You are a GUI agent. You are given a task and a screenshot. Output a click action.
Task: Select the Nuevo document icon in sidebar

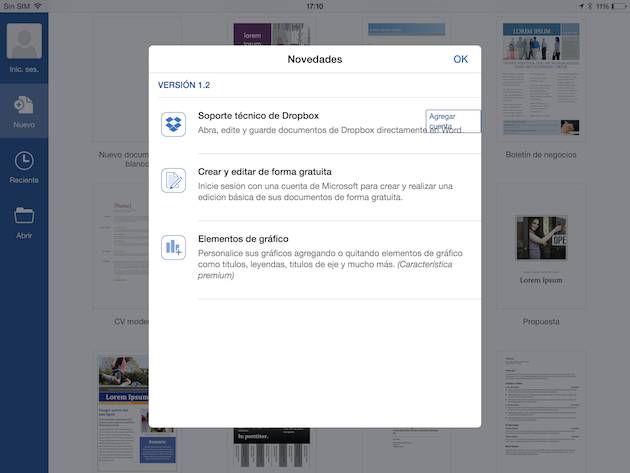point(24,106)
